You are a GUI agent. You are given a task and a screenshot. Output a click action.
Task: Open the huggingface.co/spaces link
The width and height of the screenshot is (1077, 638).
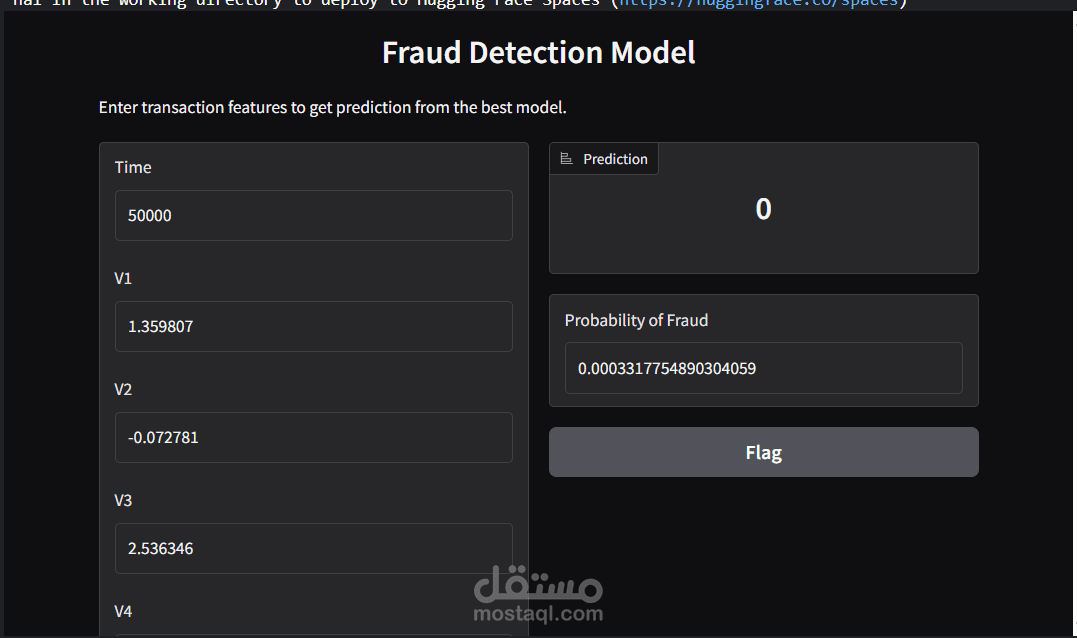[761, 3]
